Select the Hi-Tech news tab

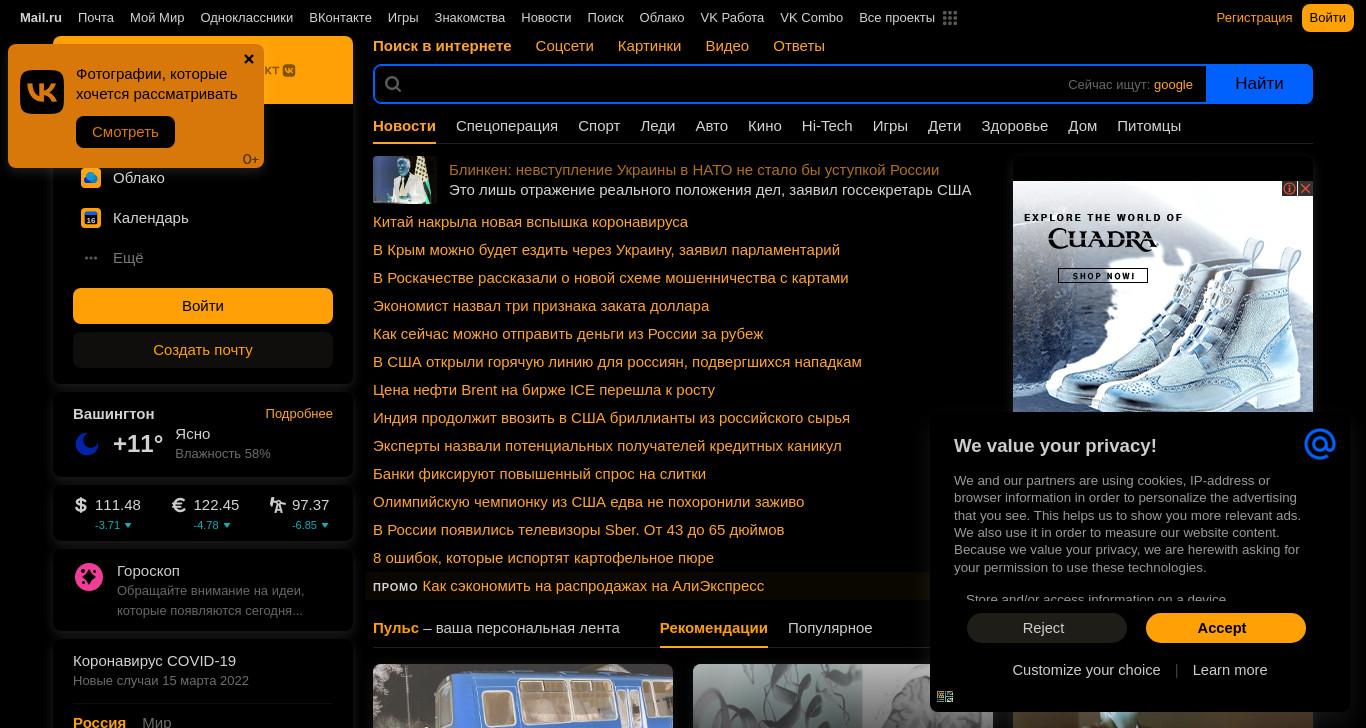[827, 126]
